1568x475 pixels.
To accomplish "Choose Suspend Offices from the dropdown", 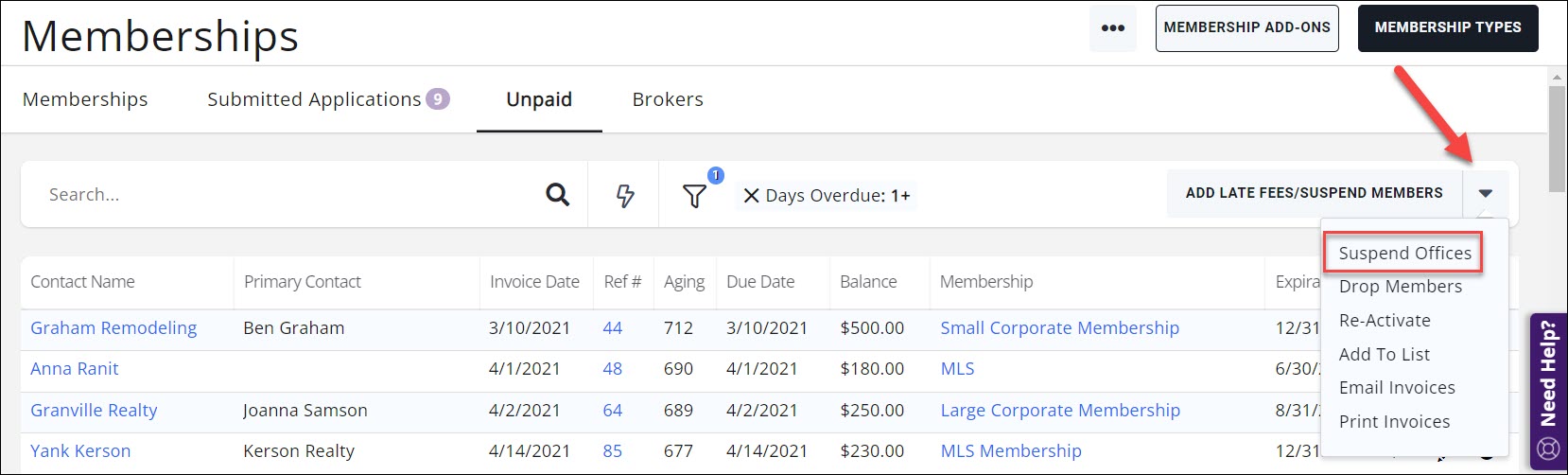I will tap(1404, 254).
